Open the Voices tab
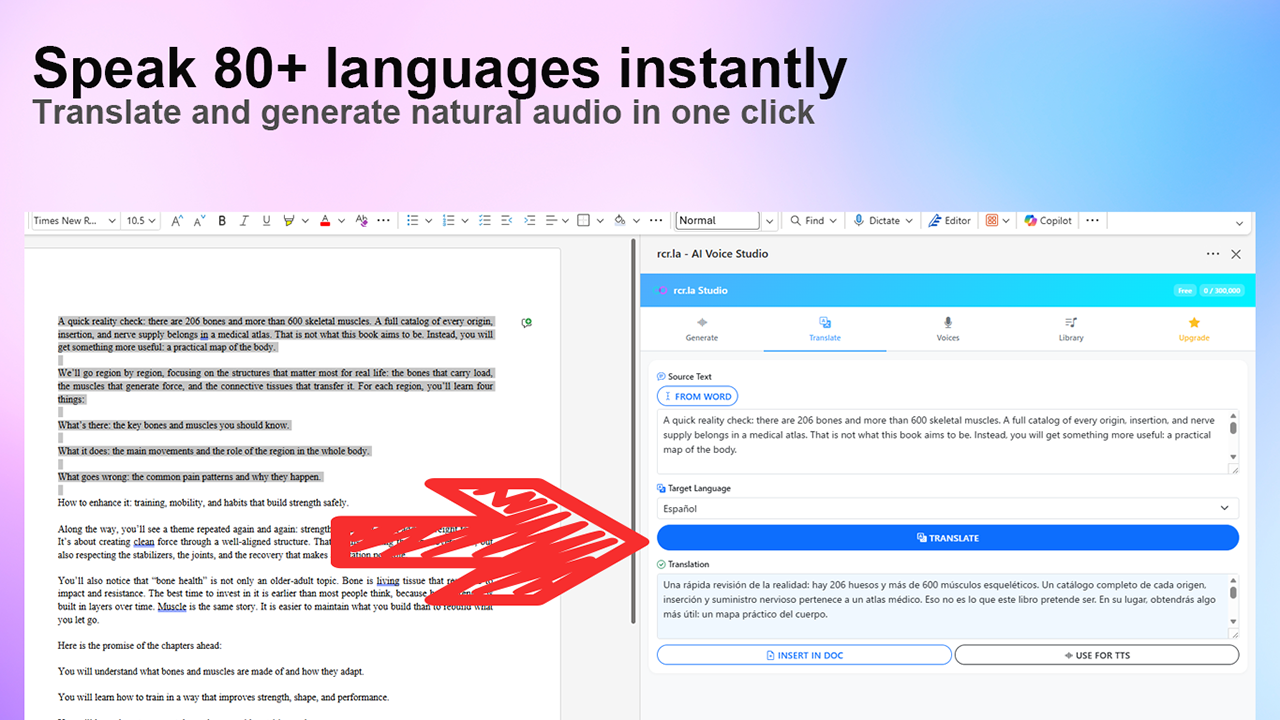 [948, 329]
